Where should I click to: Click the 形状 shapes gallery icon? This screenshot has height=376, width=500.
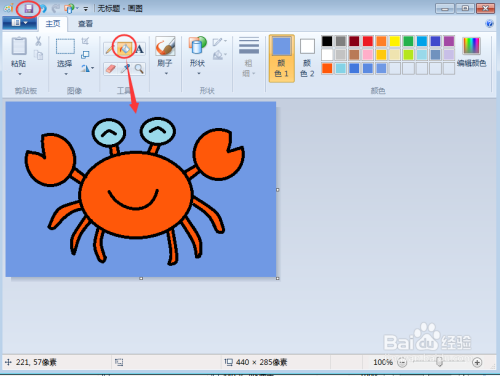[x=197, y=46]
